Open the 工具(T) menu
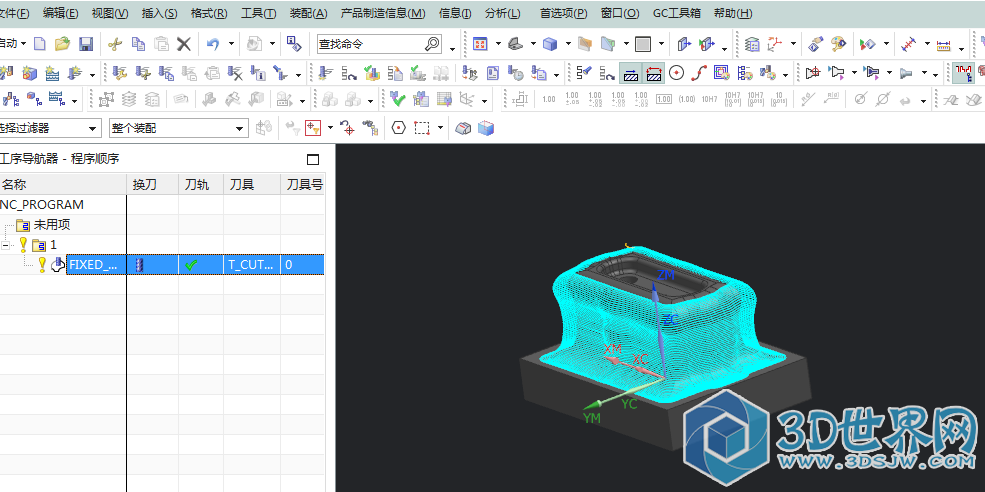 pos(259,13)
